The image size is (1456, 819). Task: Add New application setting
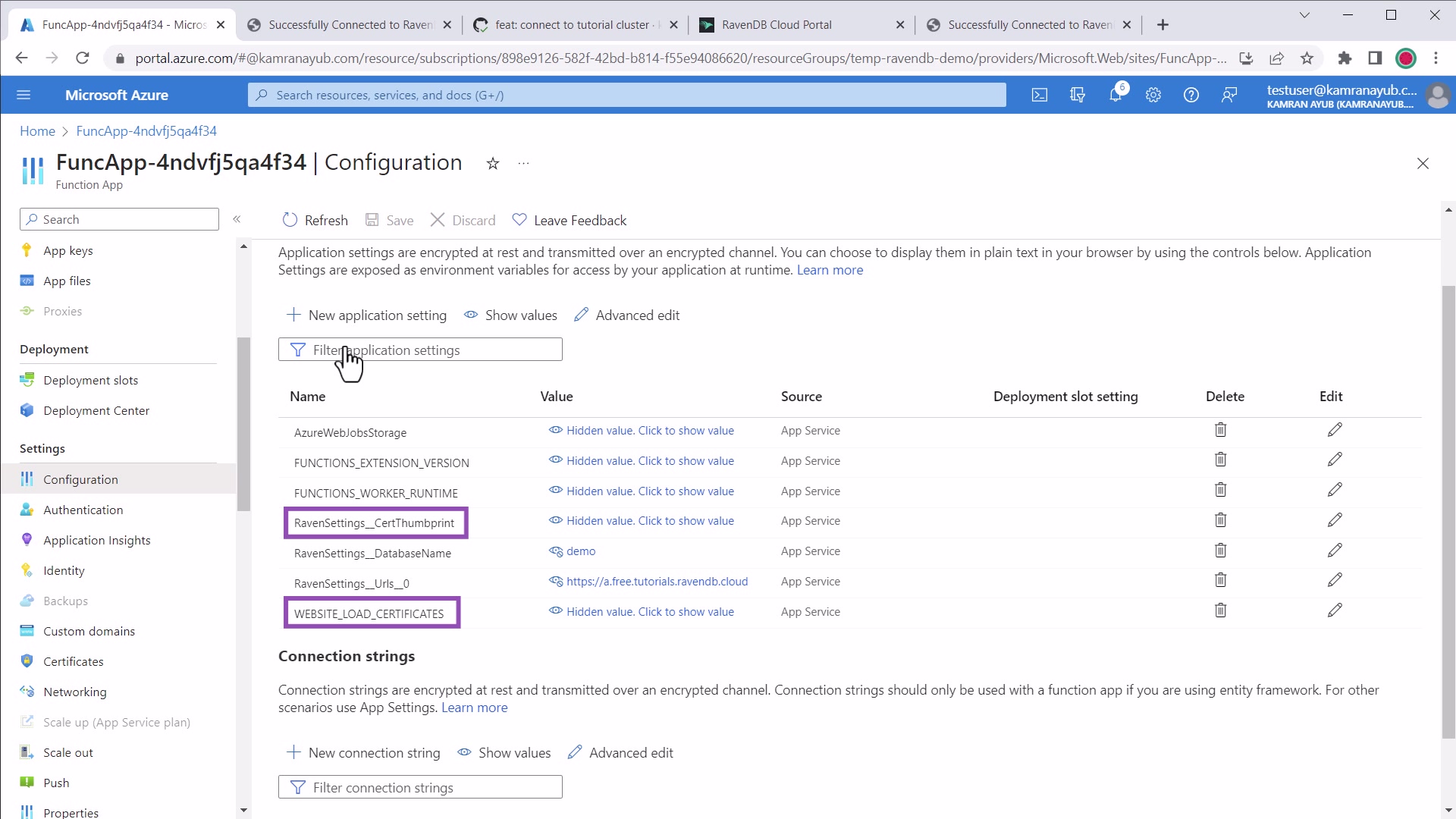coord(366,315)
